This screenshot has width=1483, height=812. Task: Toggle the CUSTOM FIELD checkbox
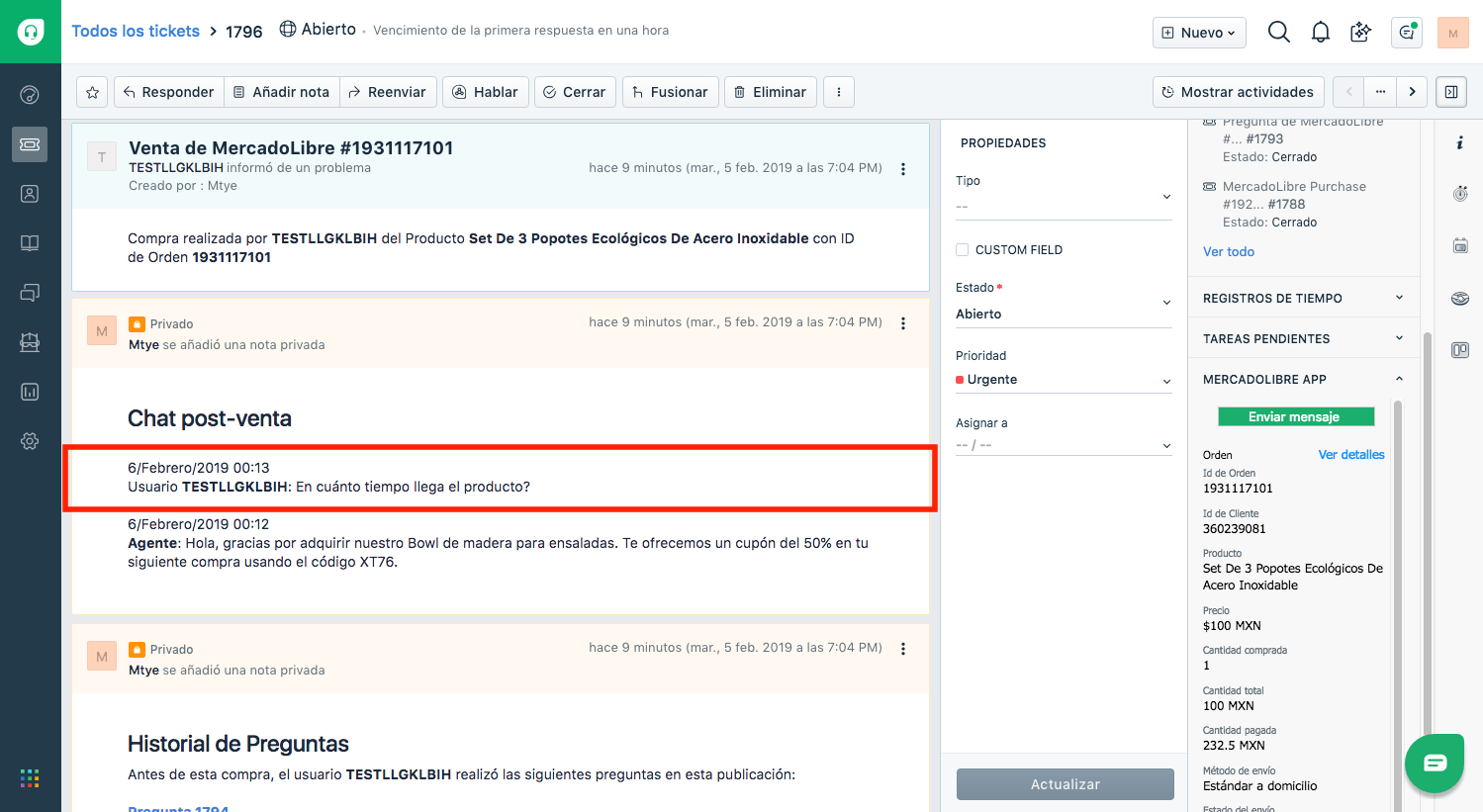tap(962, 250)
